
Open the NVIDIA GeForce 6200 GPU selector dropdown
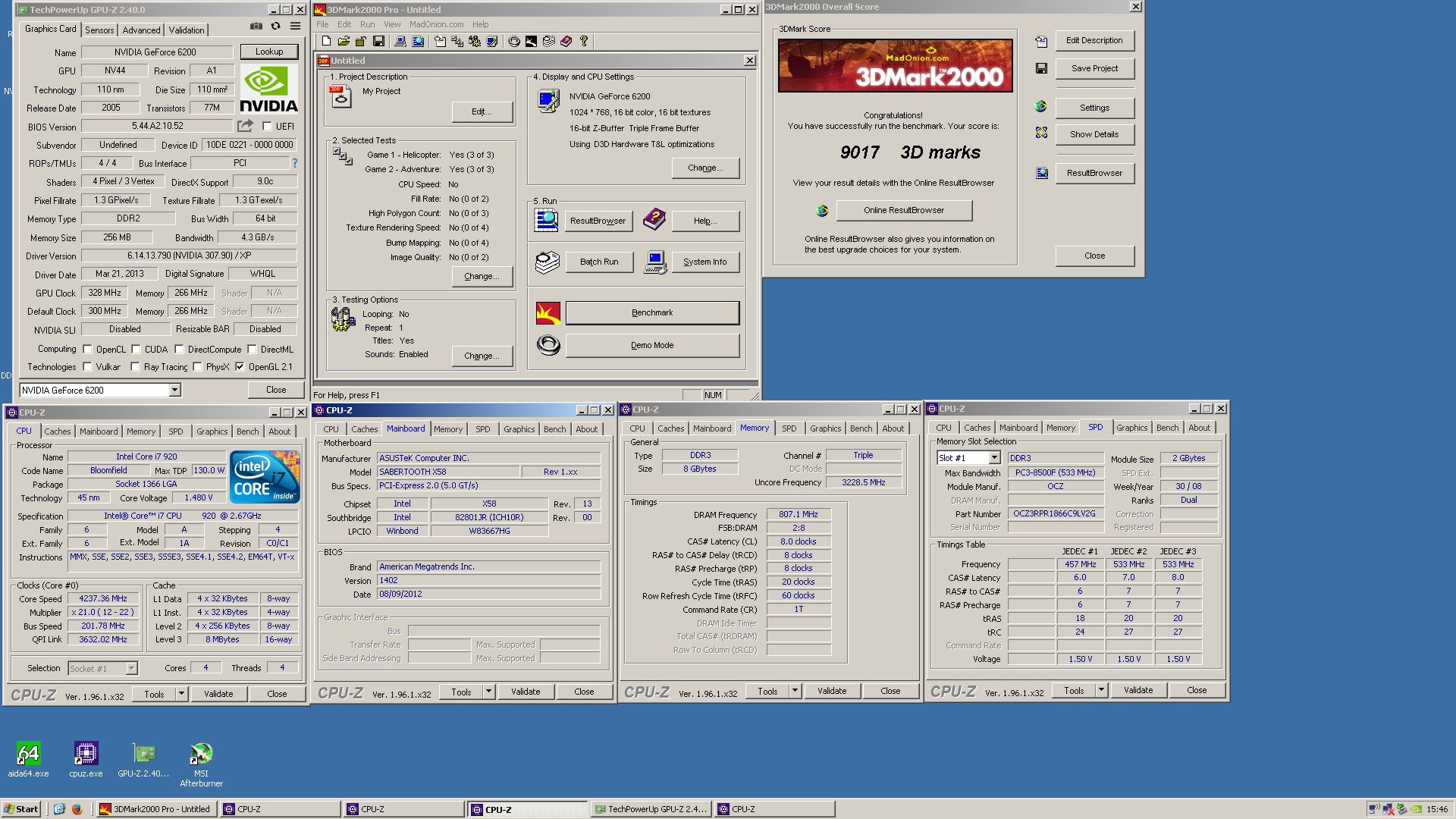pyautogui.click(x=174, y=390)
